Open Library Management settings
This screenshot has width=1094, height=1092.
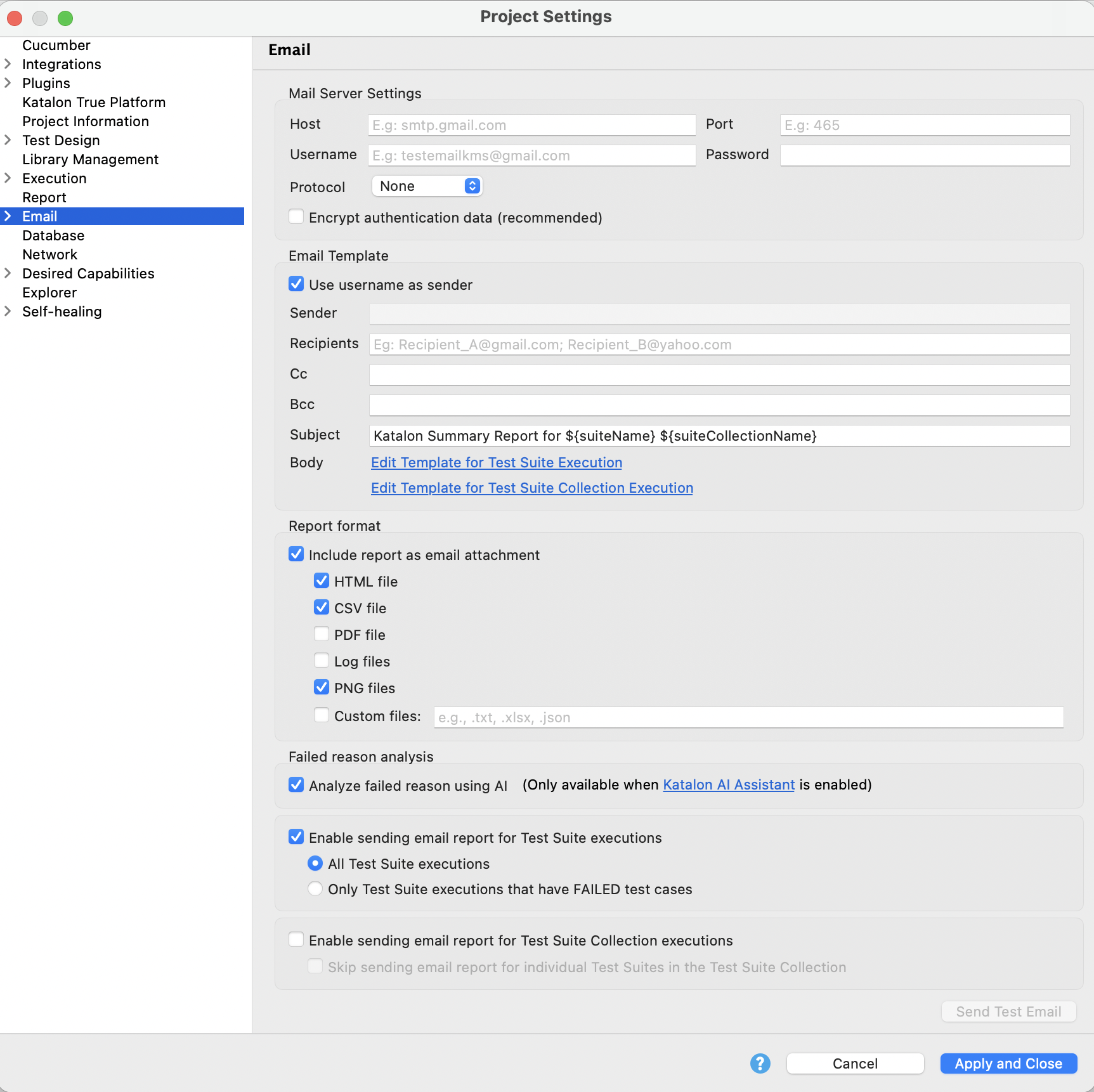pos(90,159)
